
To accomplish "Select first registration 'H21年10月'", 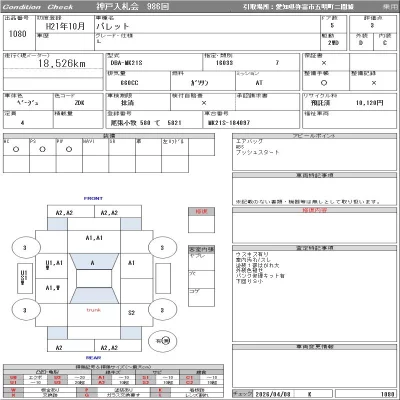I will coord(65,26).
